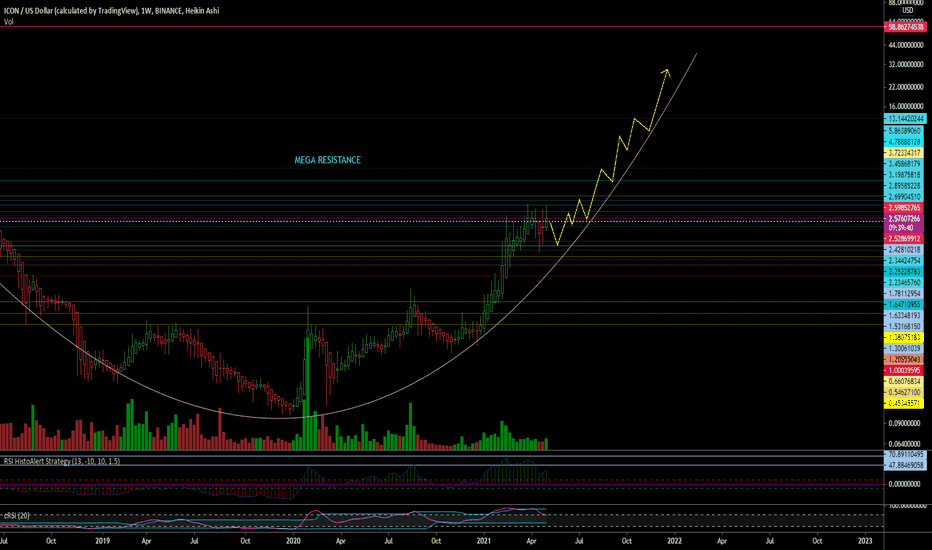Click the 1.53168150 price label

coord(905,326)
